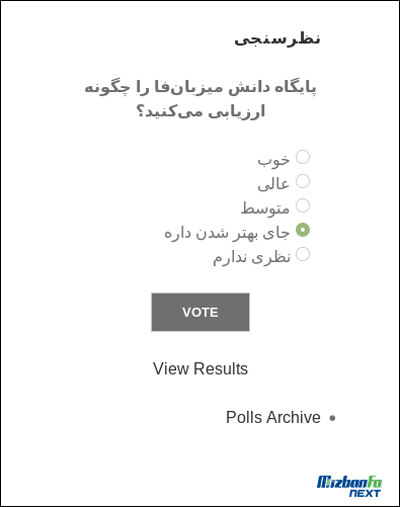Choose the عالی radio option
Image resolution: width=400 pixels, height=507 pixels.
303,181
